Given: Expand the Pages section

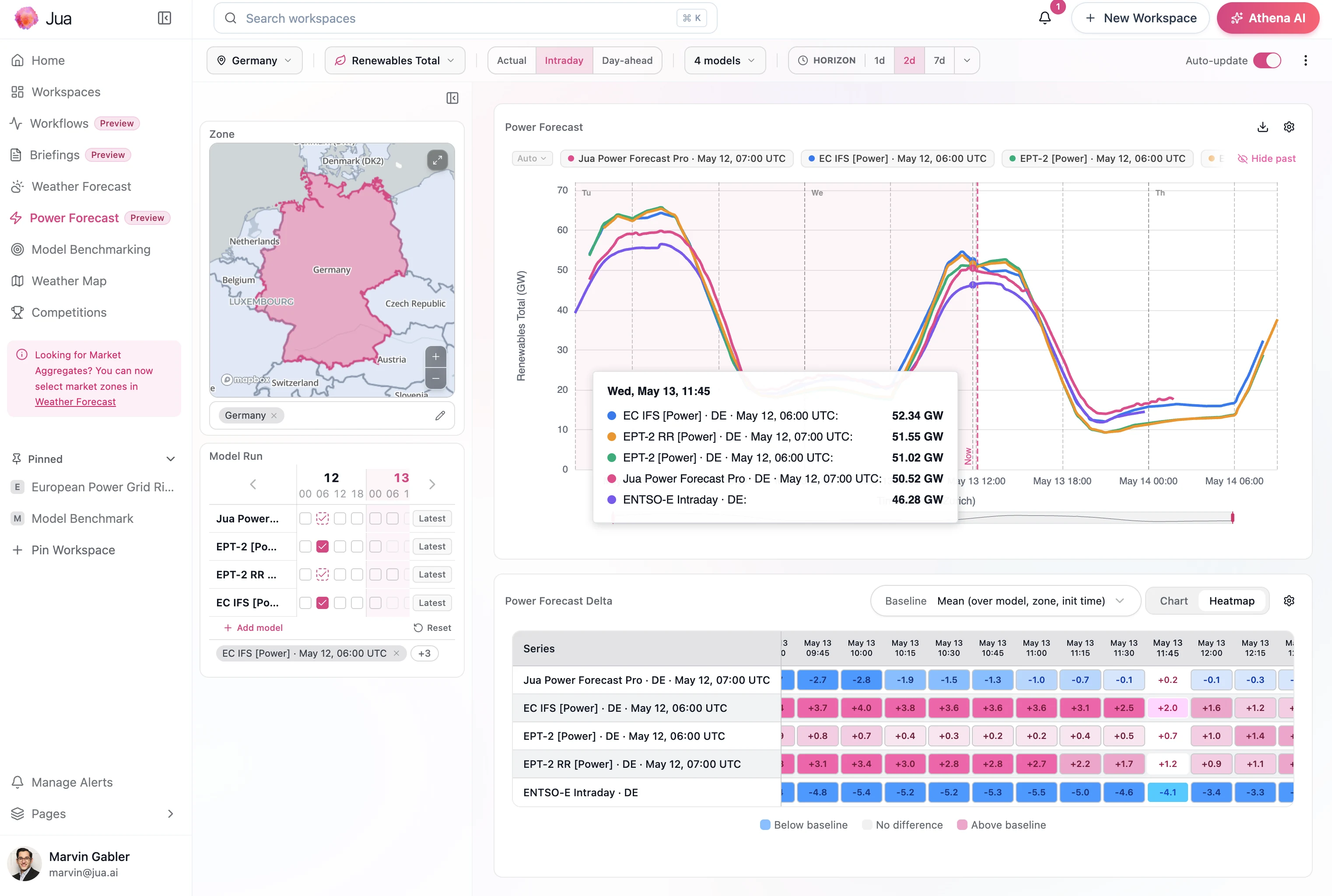Looking at the screenshot, I should 170,813.
